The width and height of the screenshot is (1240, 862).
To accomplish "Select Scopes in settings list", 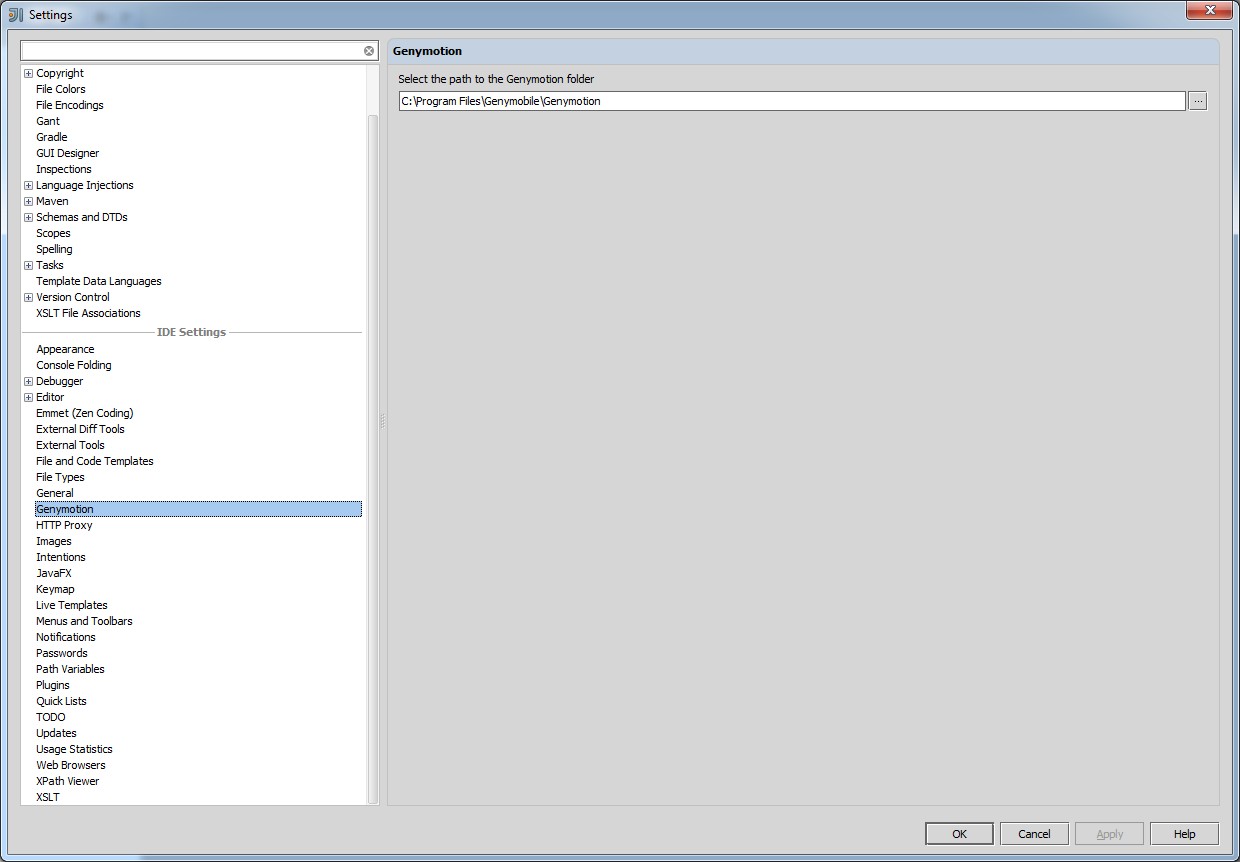I will click(x=53, y=233).
